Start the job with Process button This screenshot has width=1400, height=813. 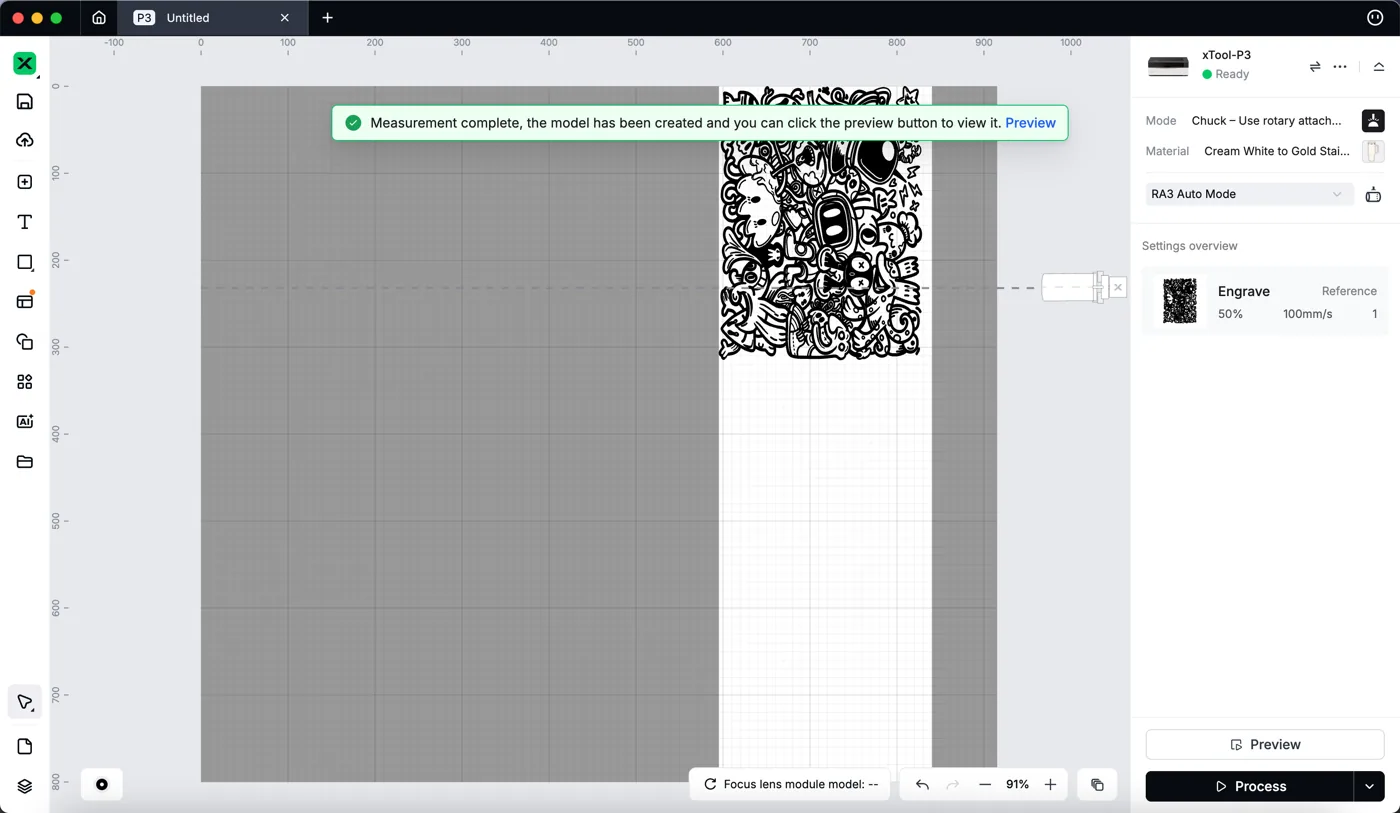[1250, 786]
